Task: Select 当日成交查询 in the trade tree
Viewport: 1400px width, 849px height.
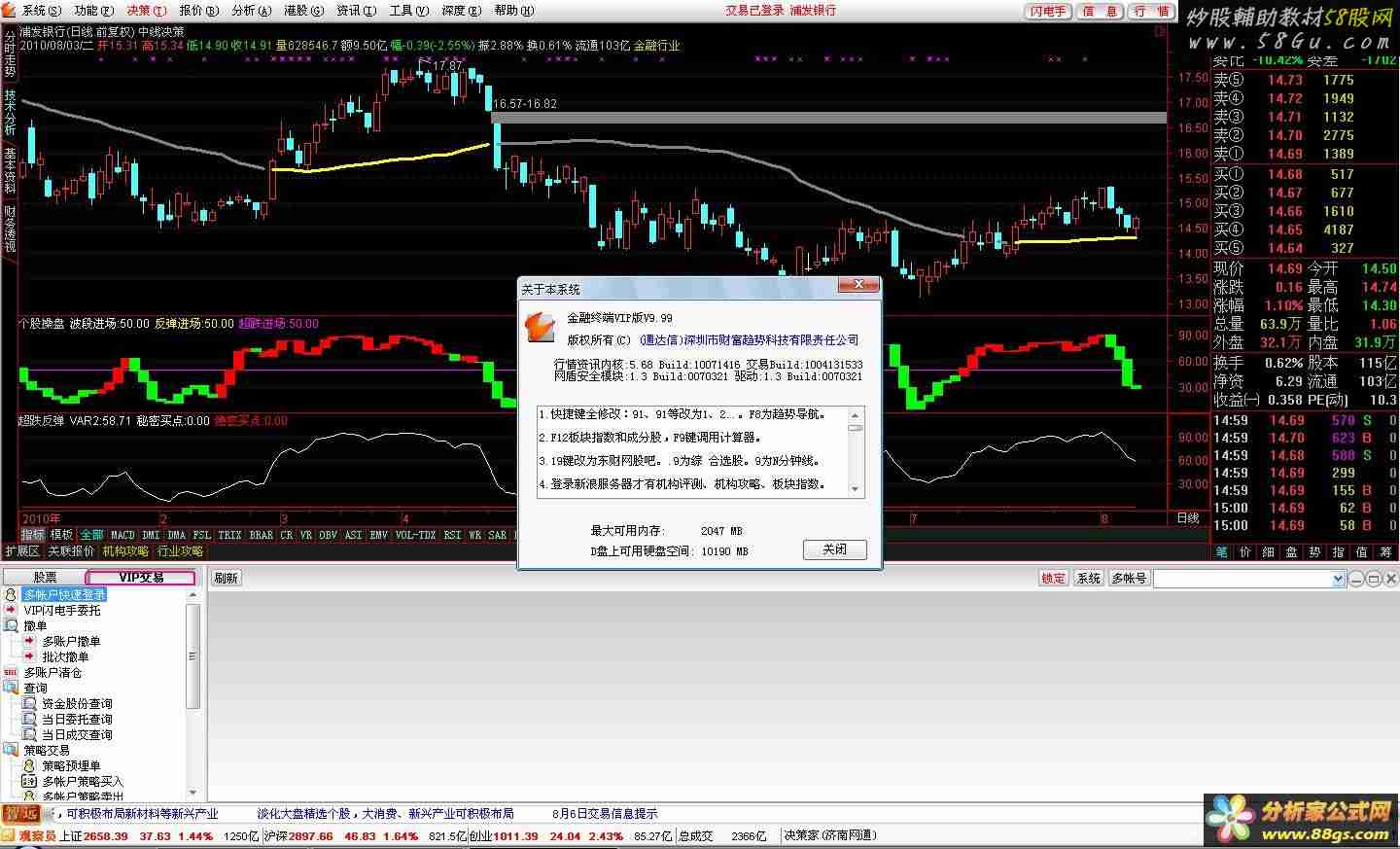Action: (77, 734)
